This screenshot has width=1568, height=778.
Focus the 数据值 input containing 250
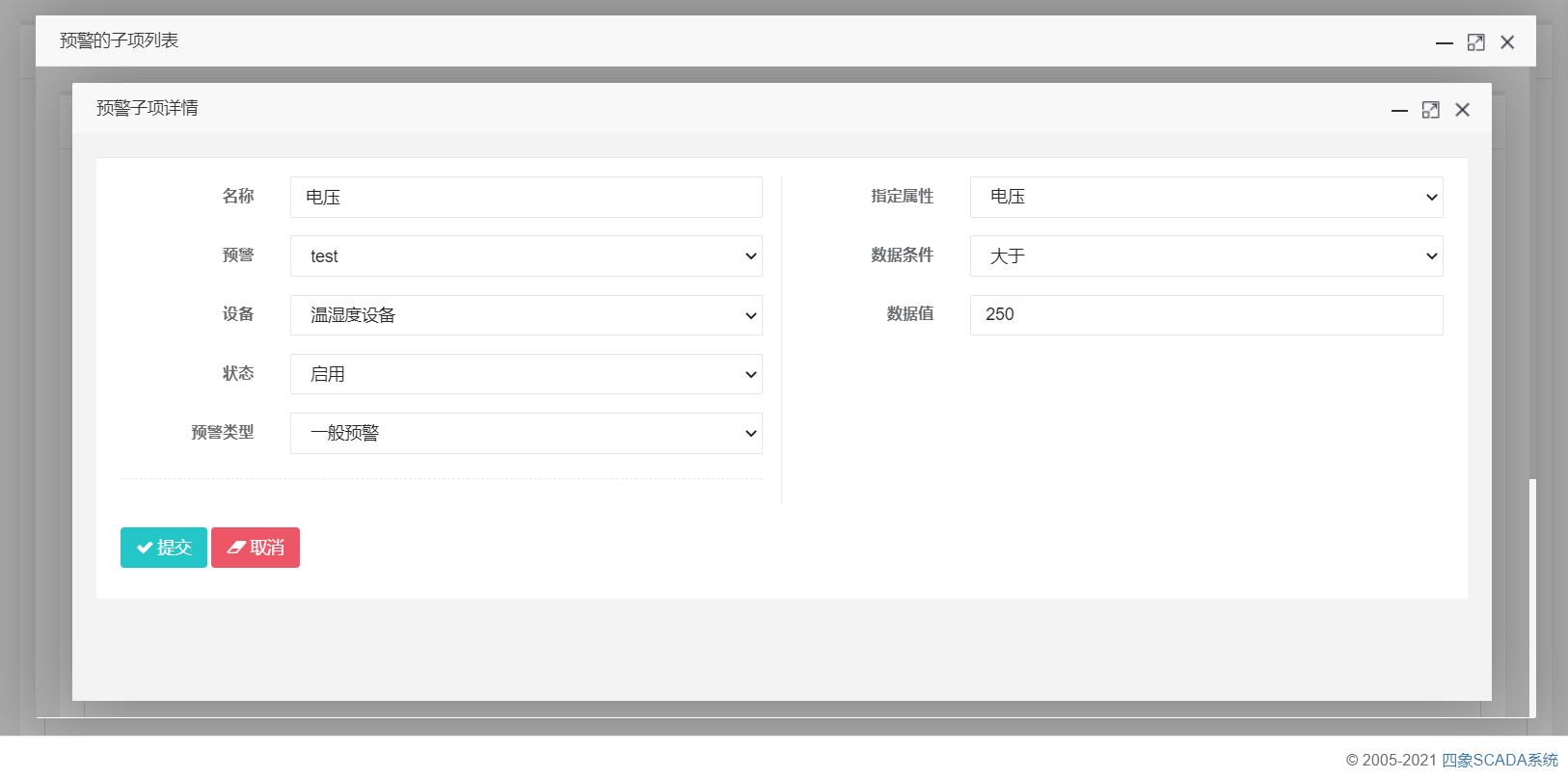(x=1205, y=315)
